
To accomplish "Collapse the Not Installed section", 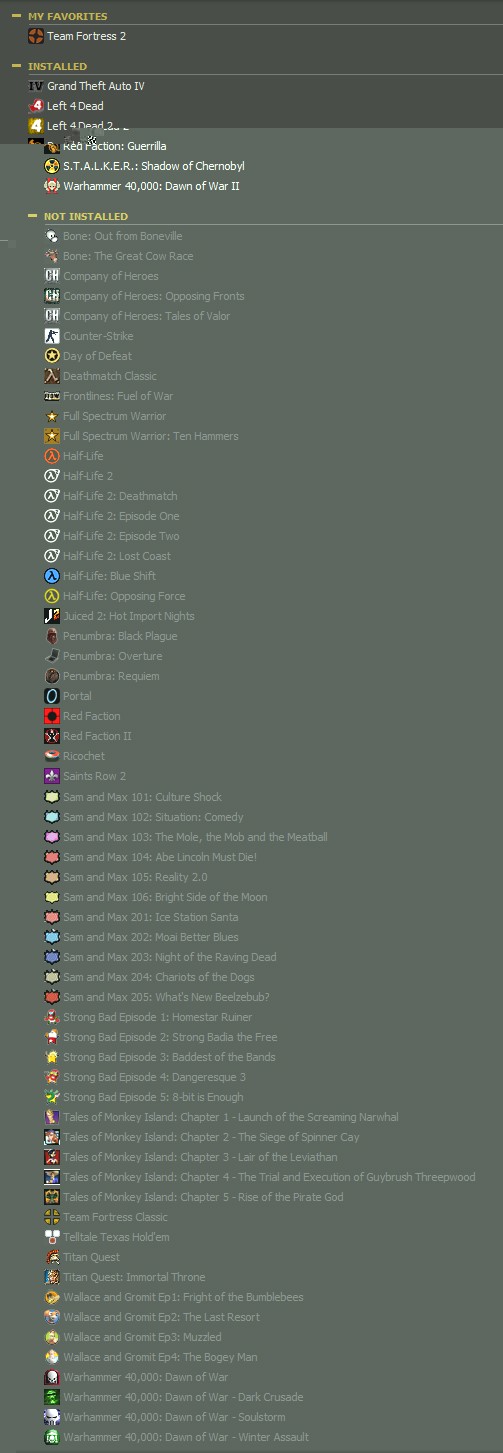I will pos(32,216).
